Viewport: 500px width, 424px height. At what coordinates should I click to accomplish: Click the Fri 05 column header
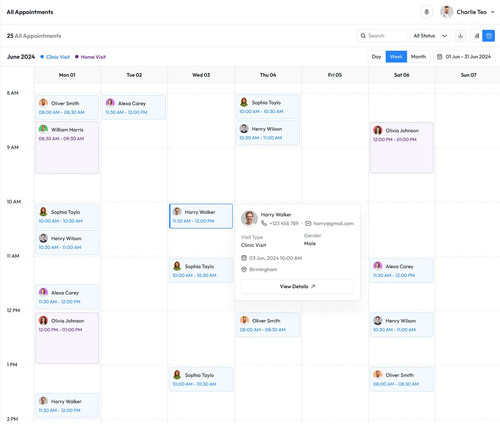pos(335,75)
